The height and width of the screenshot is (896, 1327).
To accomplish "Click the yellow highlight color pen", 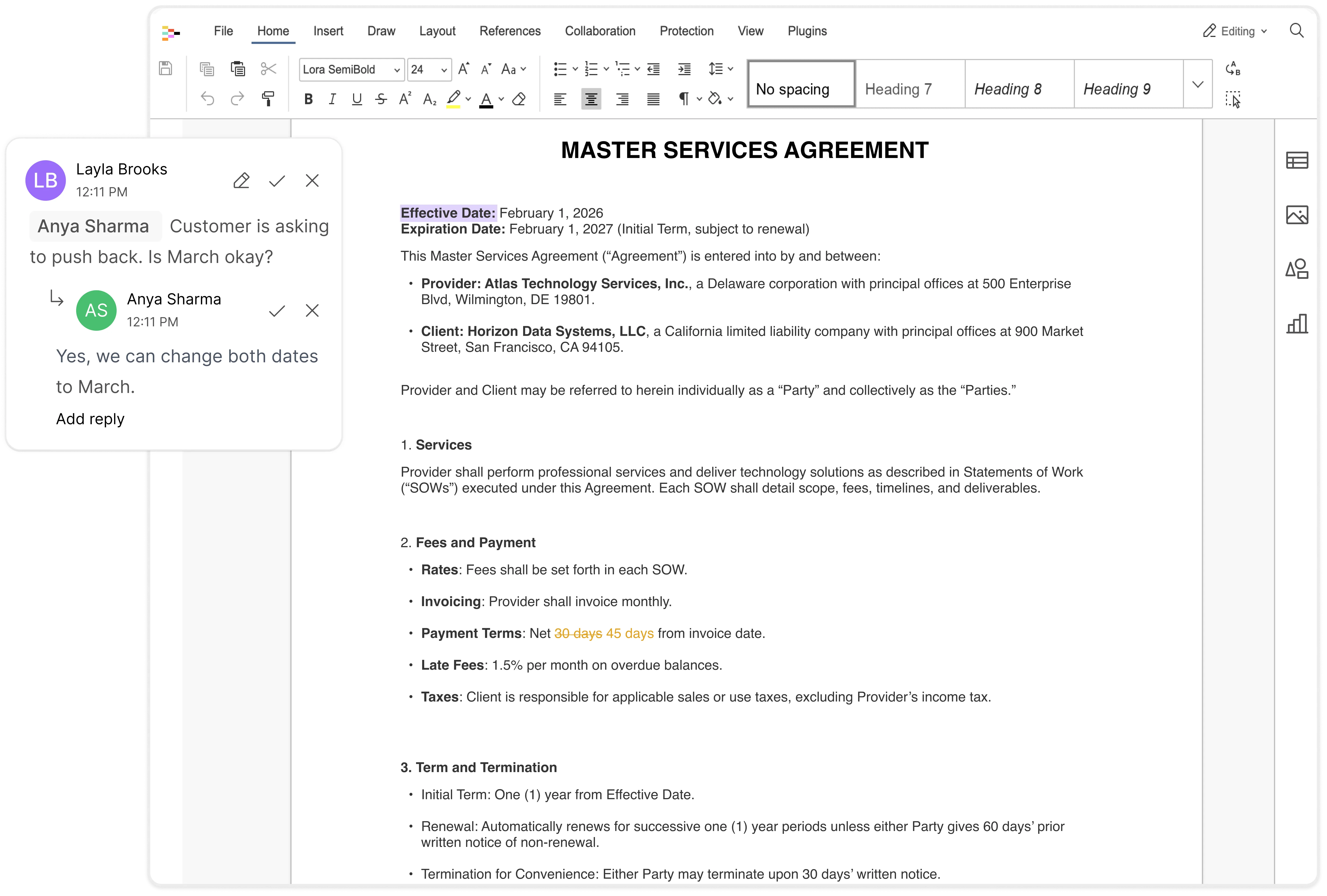I will (453, 98).
